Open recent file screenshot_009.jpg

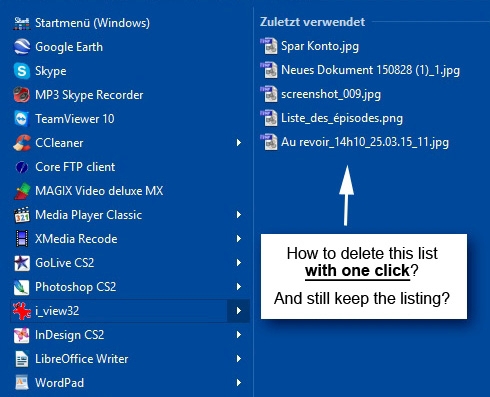(x=331, y=94)
